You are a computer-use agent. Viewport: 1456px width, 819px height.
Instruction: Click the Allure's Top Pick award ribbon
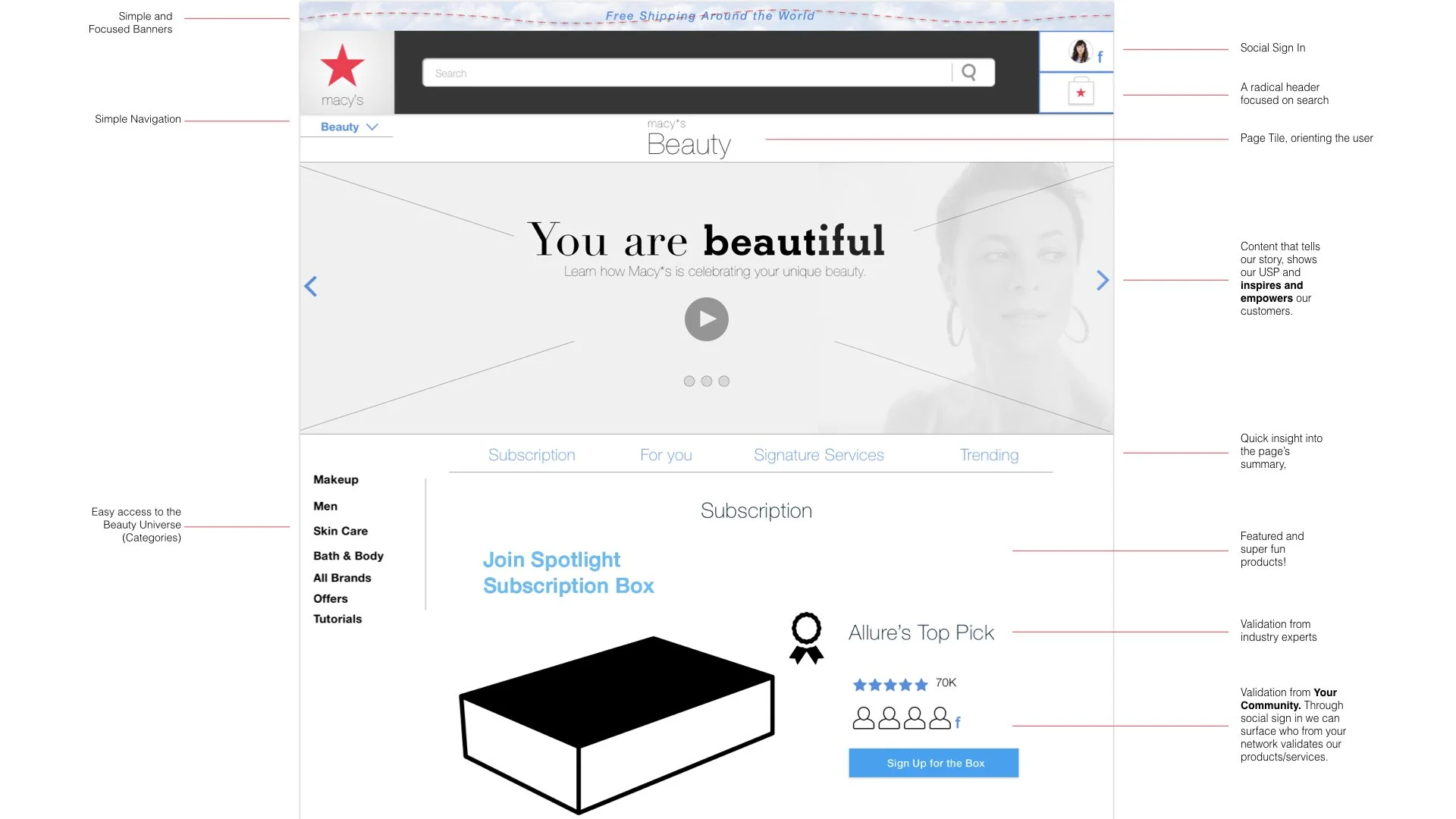click(806, 638)
